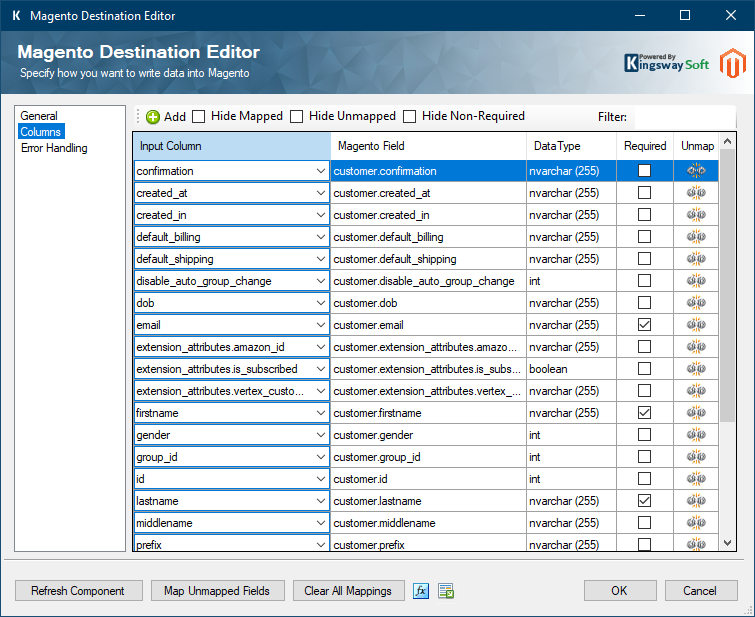
Task: Click the KingswaySoft logo
Action: [x=666, y=63]
